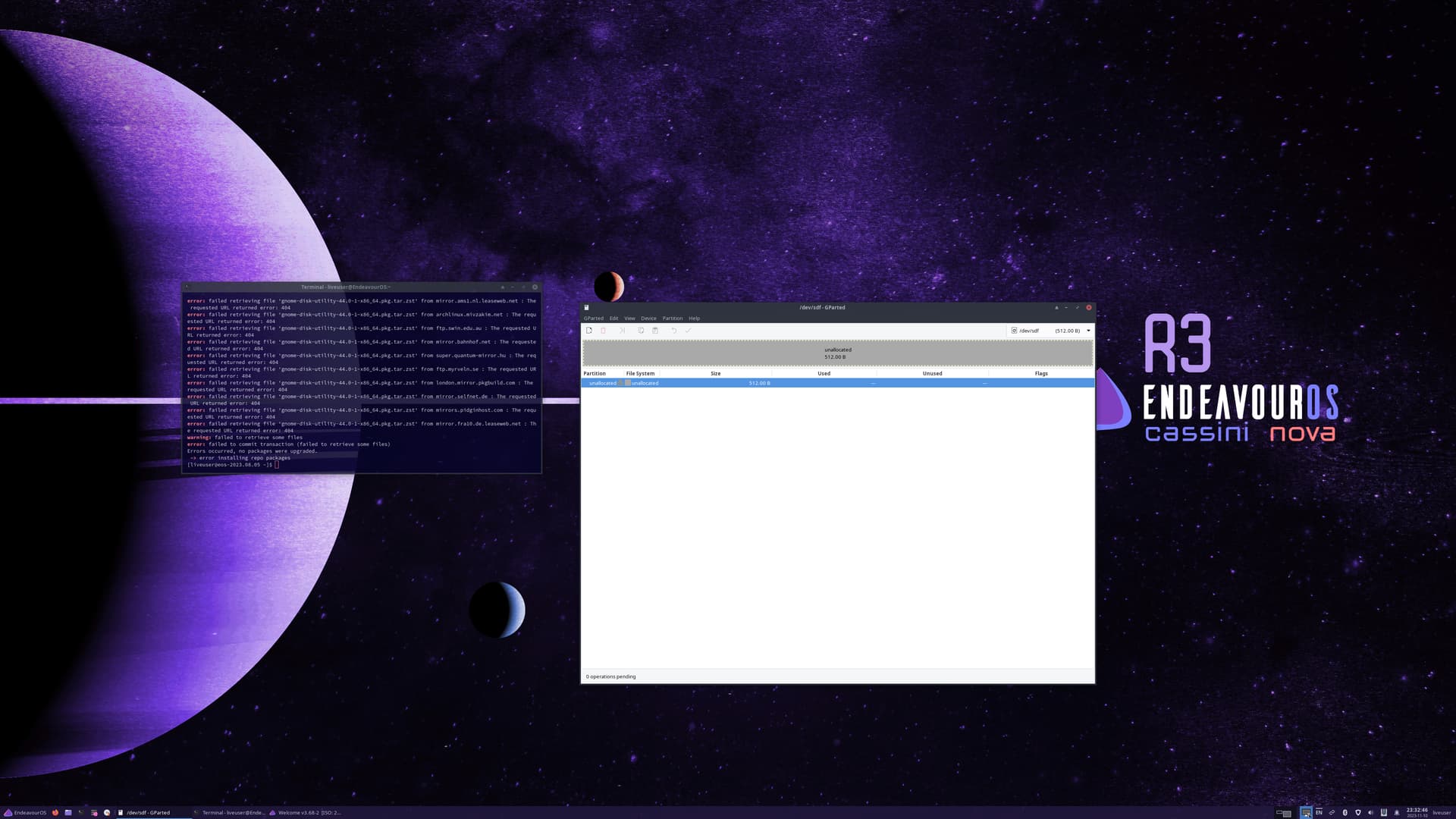Click the taskbar launcher icon with pink badge
This screenshot has height=819, width=1456.
(94, 812)
